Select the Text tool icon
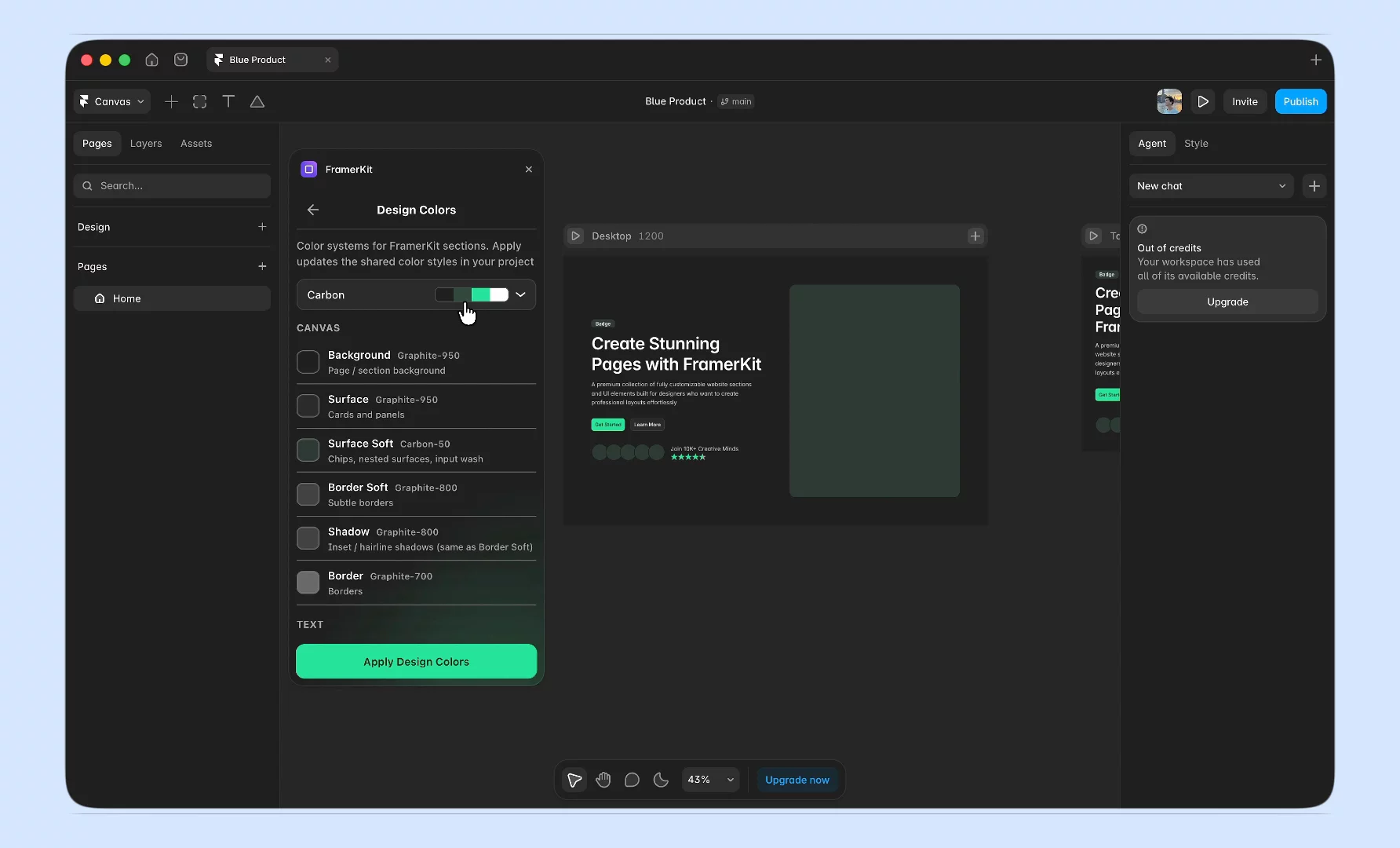This screenshot has width=1400, height=848. (228, 101)
